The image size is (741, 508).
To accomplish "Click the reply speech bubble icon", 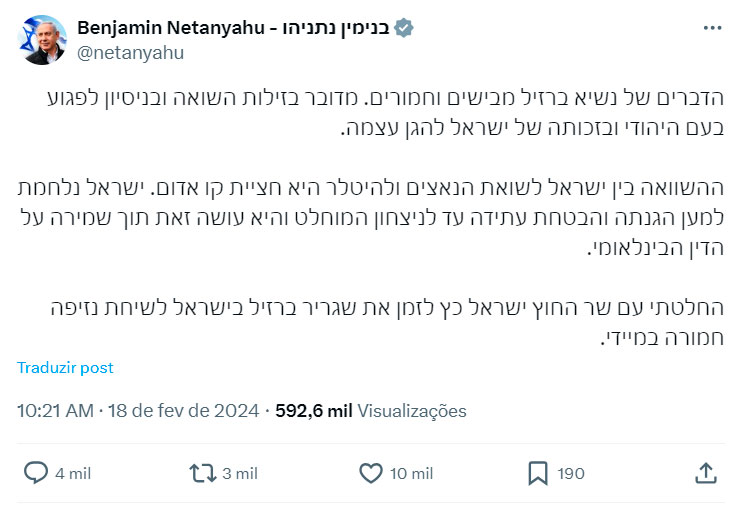I will coord(36,472).
